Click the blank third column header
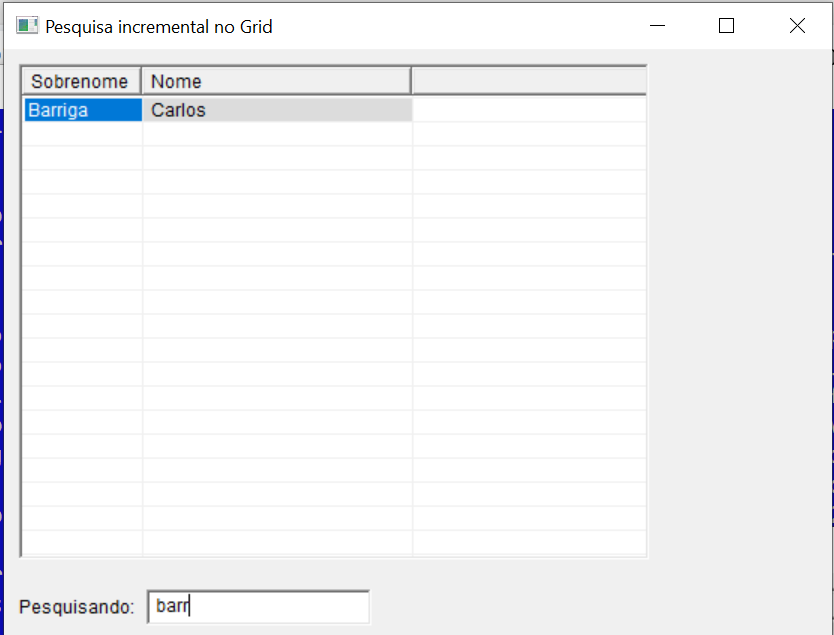The image size is (834, 635). click(529, 81)
